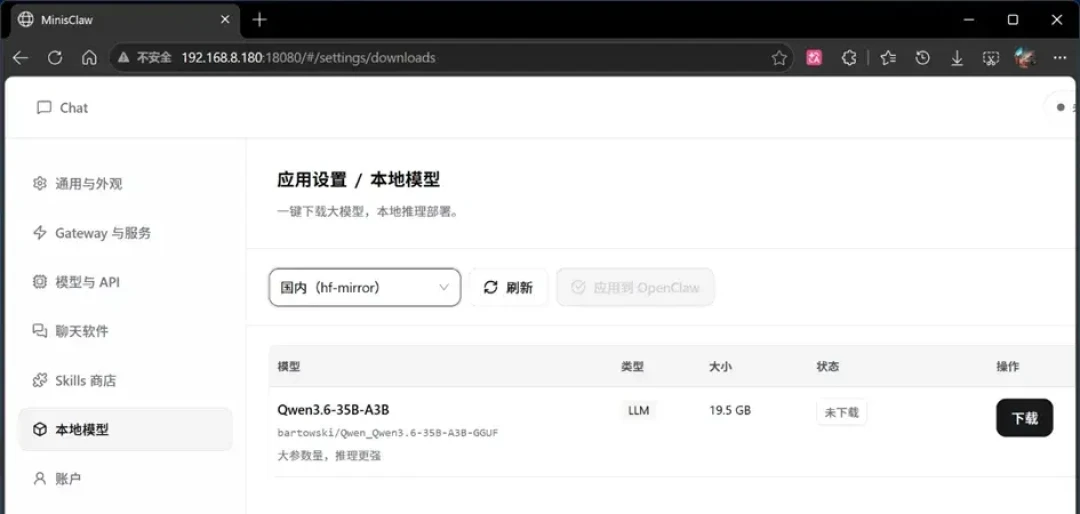The width and height of the screenshot is (1080, 514).
Task: Click 下载 for Qwen3.6-35B-A3B
Action: point(1024,418)
